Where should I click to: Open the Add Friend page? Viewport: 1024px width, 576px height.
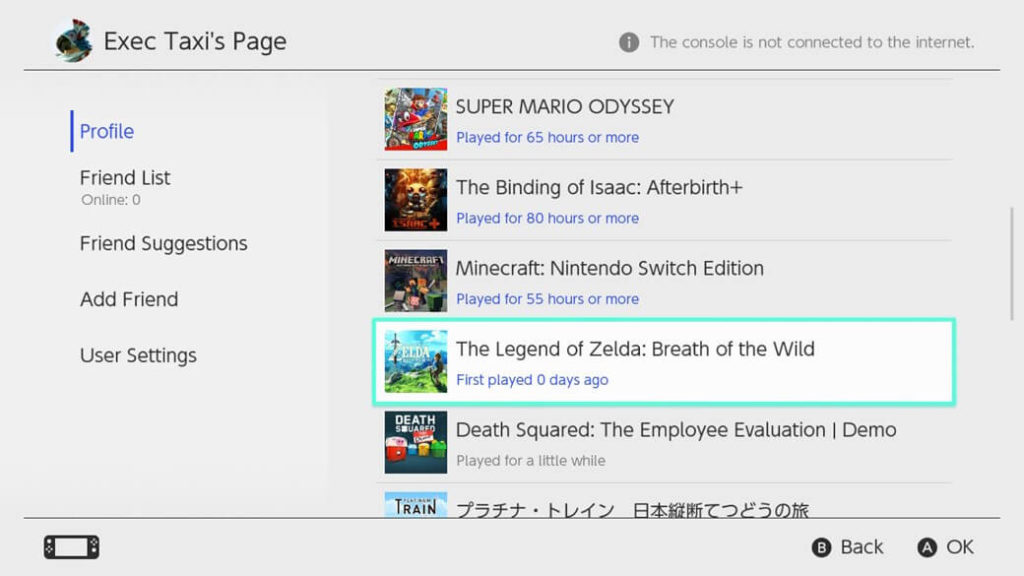point(129,299)
